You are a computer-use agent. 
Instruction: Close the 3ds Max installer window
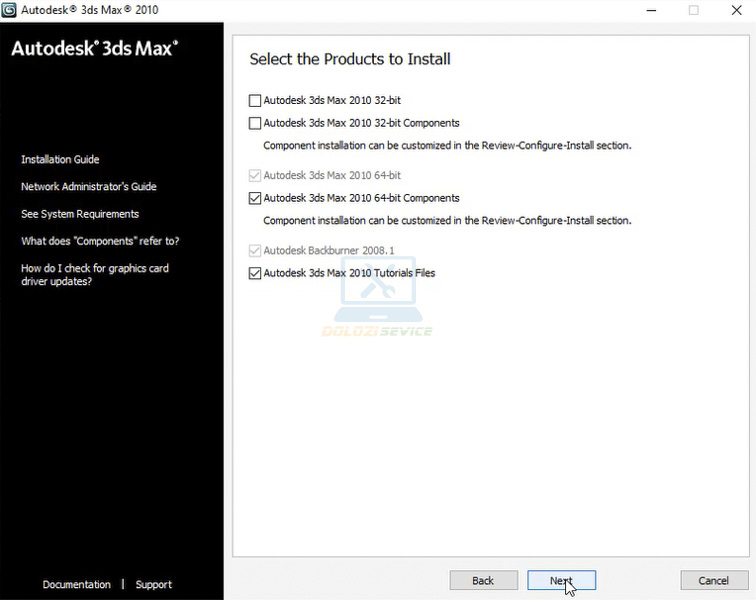point(736,10)
